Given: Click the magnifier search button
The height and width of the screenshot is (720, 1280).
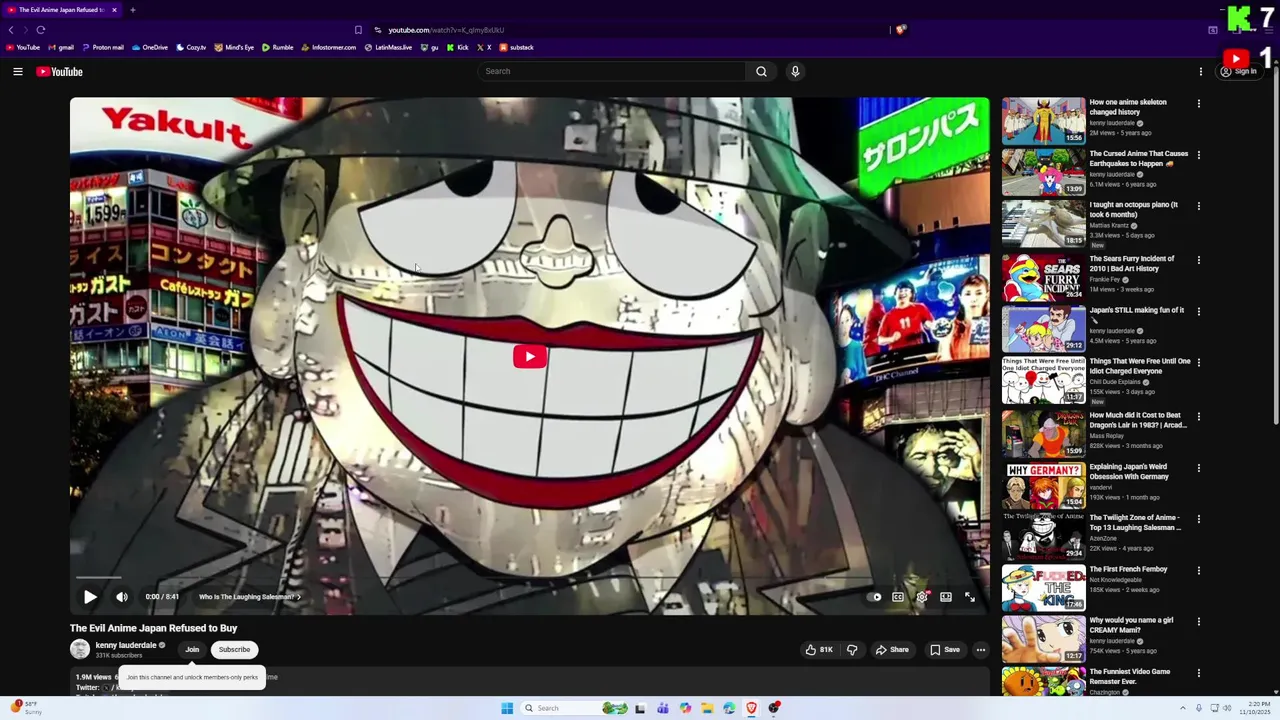Looking at the screenshot, I should click(x=761, y=71).
